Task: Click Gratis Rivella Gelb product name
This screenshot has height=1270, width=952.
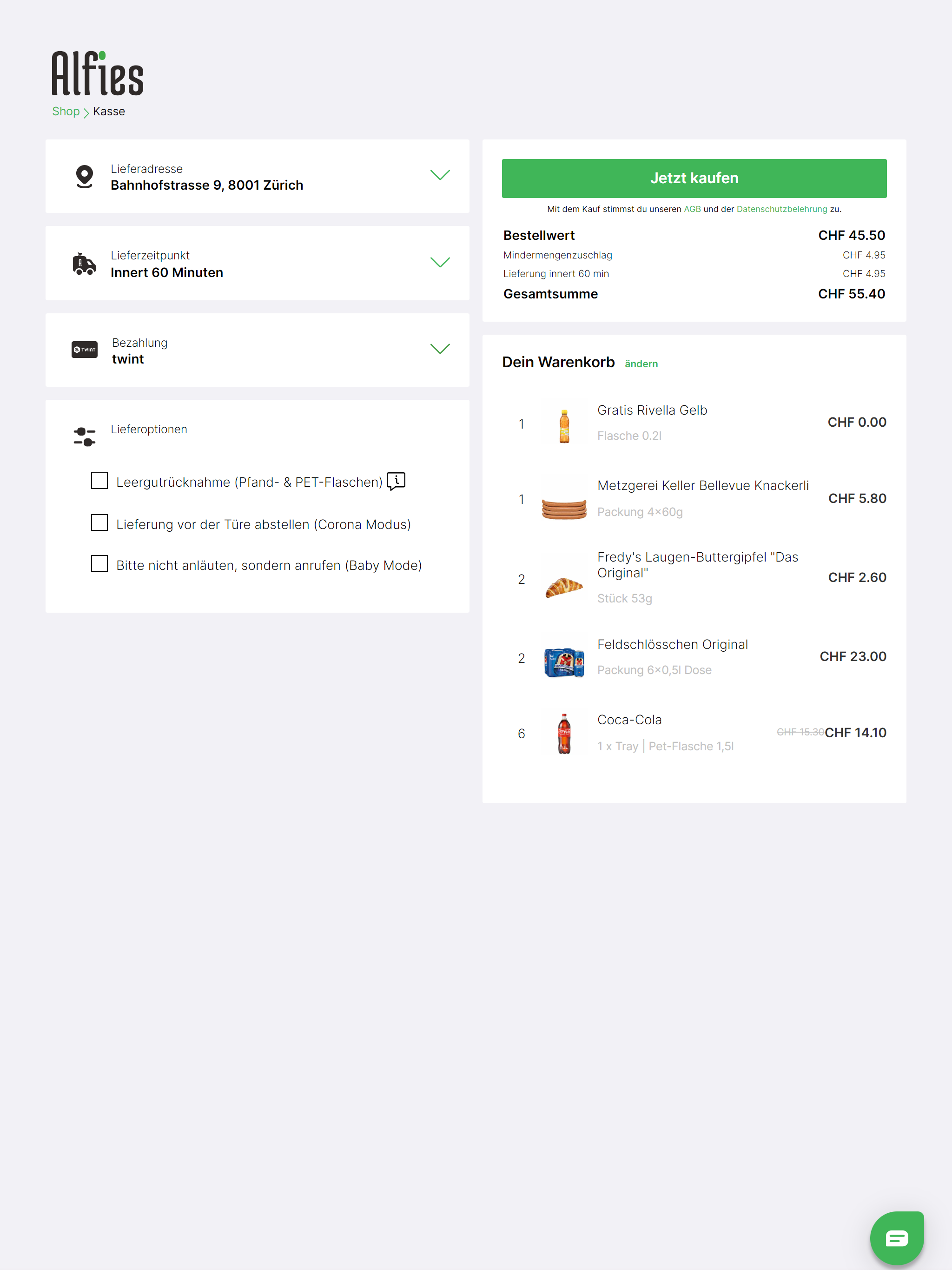Action: pos(652,410)
